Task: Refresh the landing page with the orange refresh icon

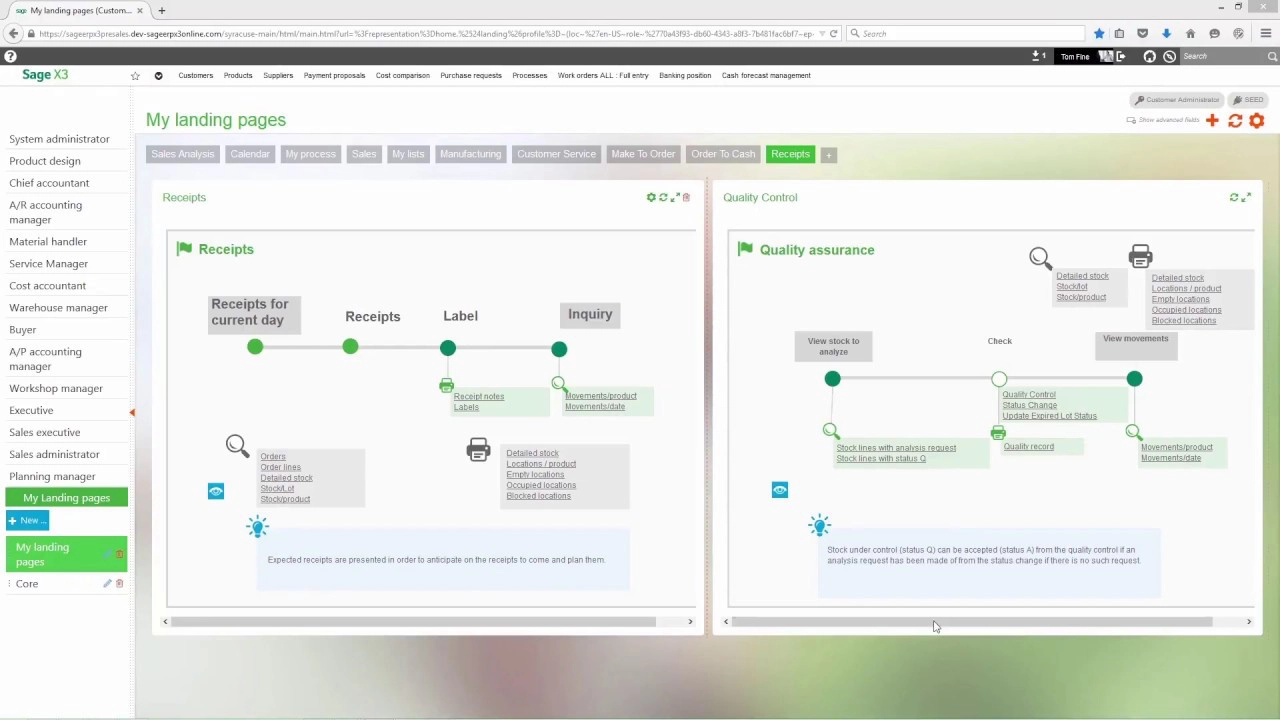Action: click(x=1235, y=121)
